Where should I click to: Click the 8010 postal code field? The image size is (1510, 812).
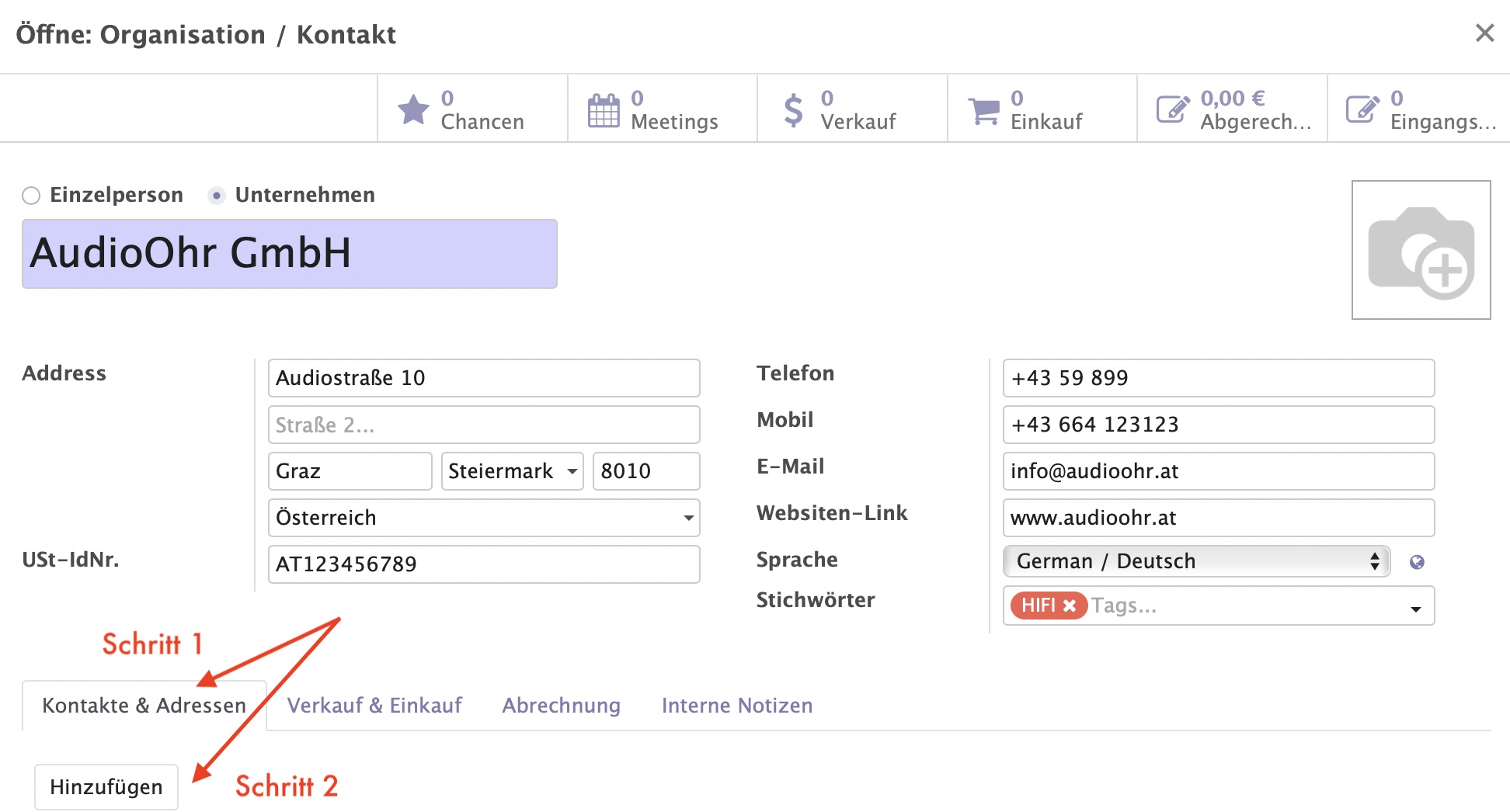point(646,471)
